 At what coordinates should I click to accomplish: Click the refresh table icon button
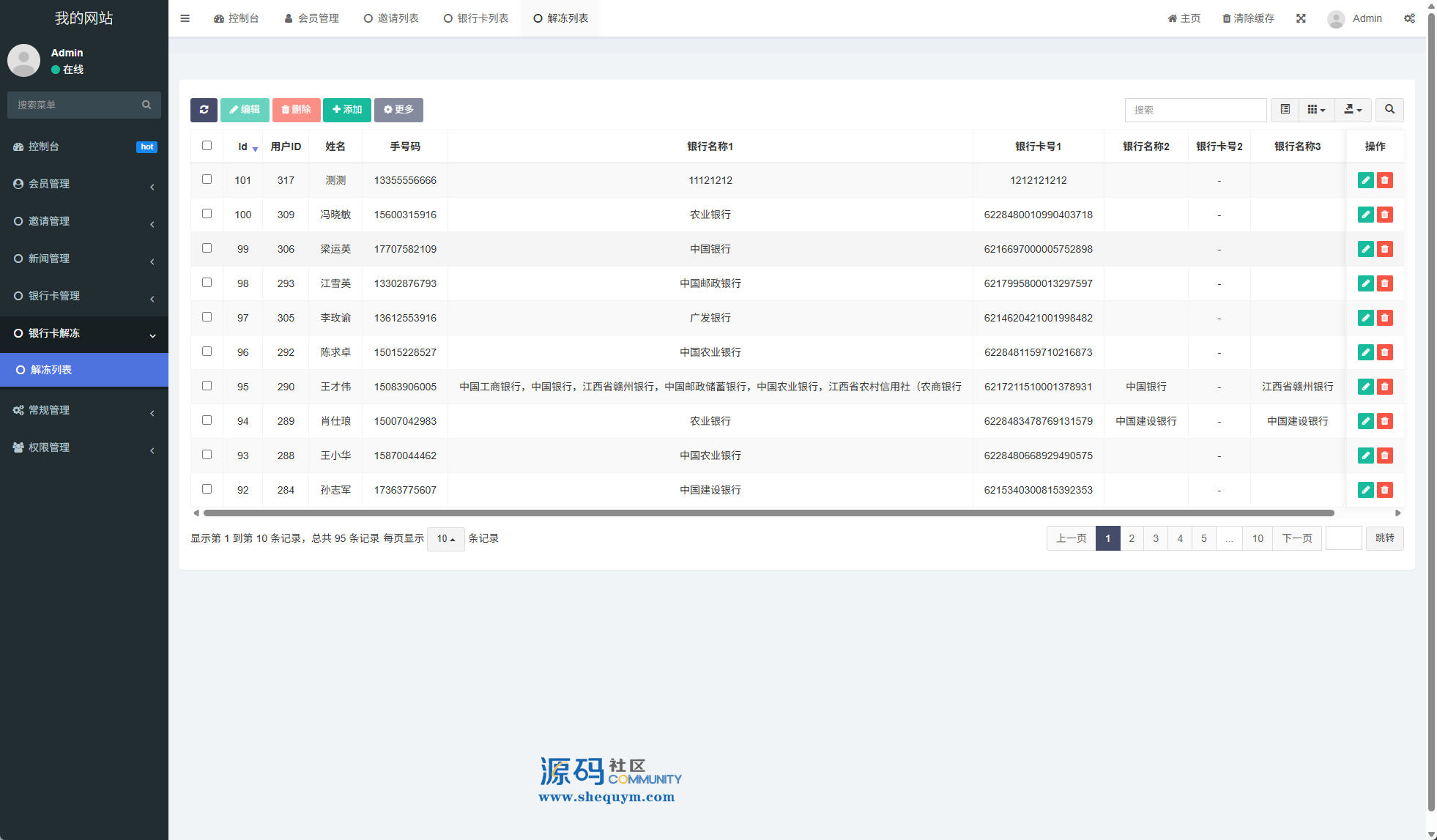point(204,110)
